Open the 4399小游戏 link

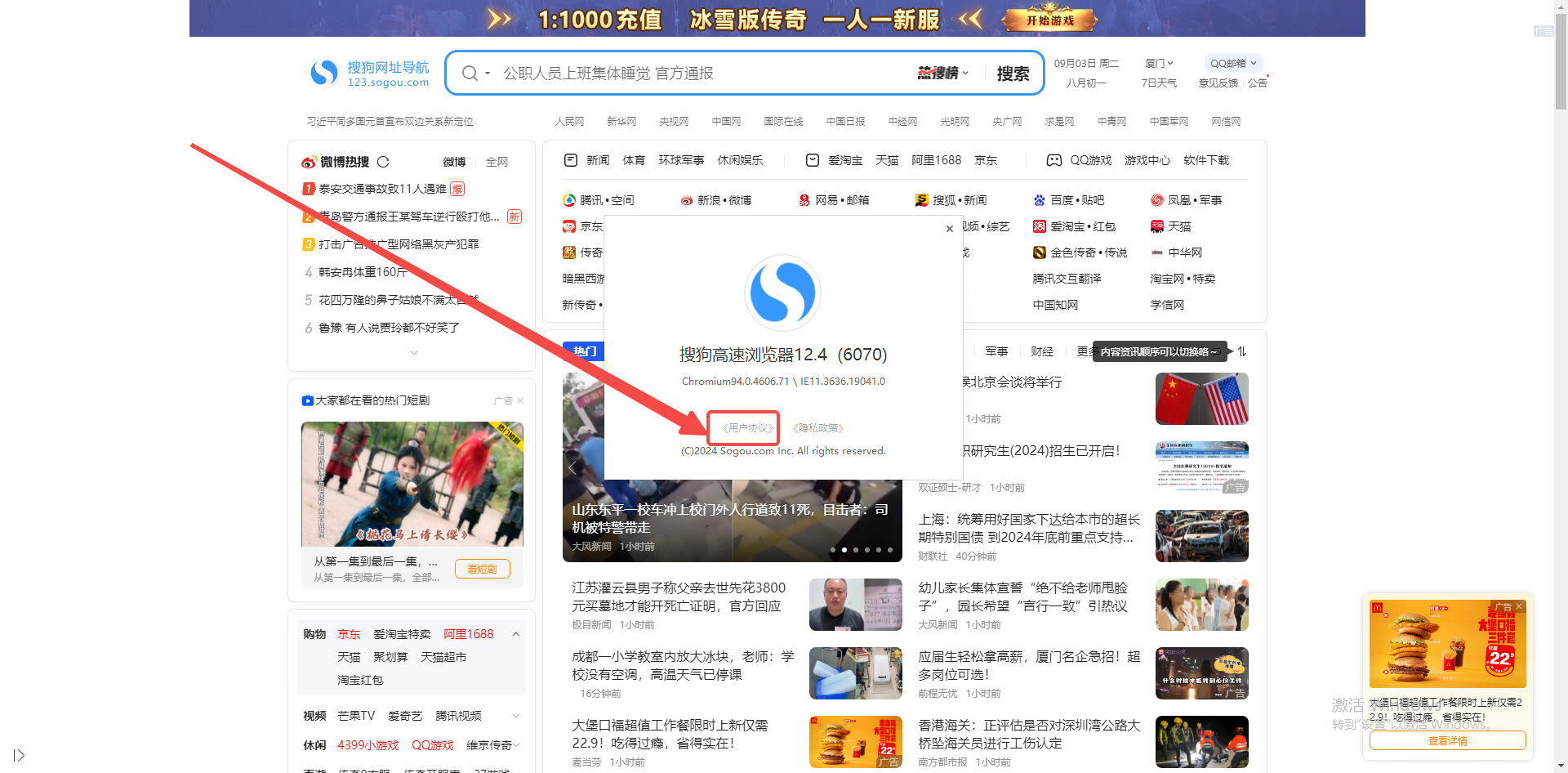pyautogui.click(x=367, y=745)
